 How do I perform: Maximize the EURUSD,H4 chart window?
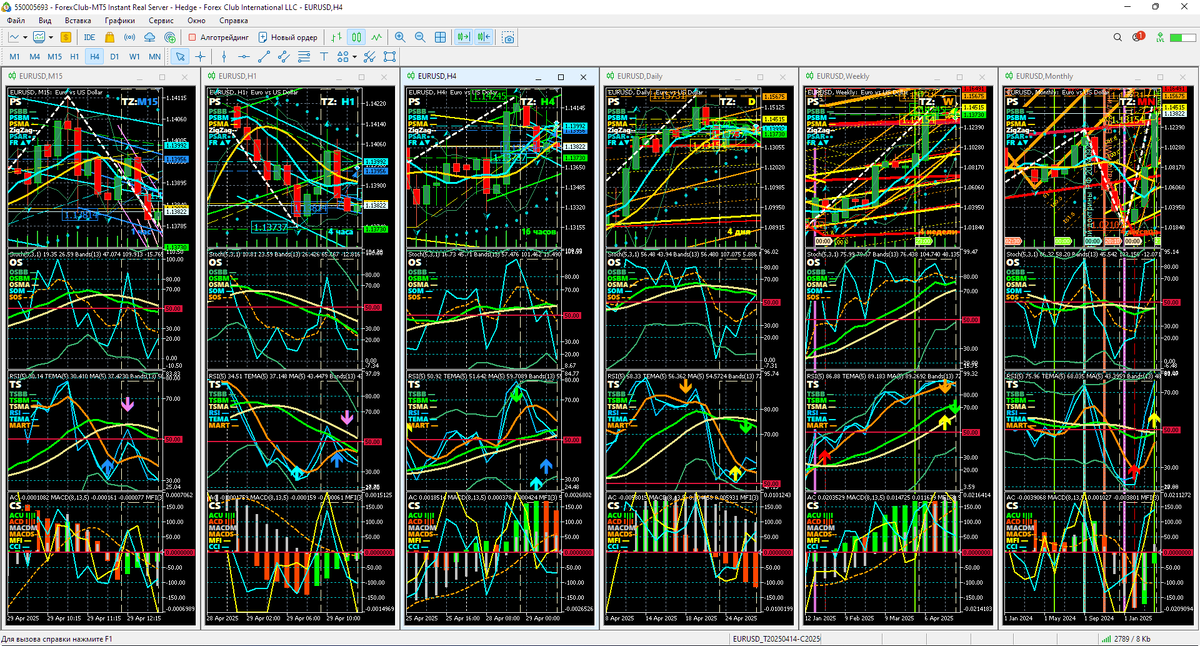(561, 76)
